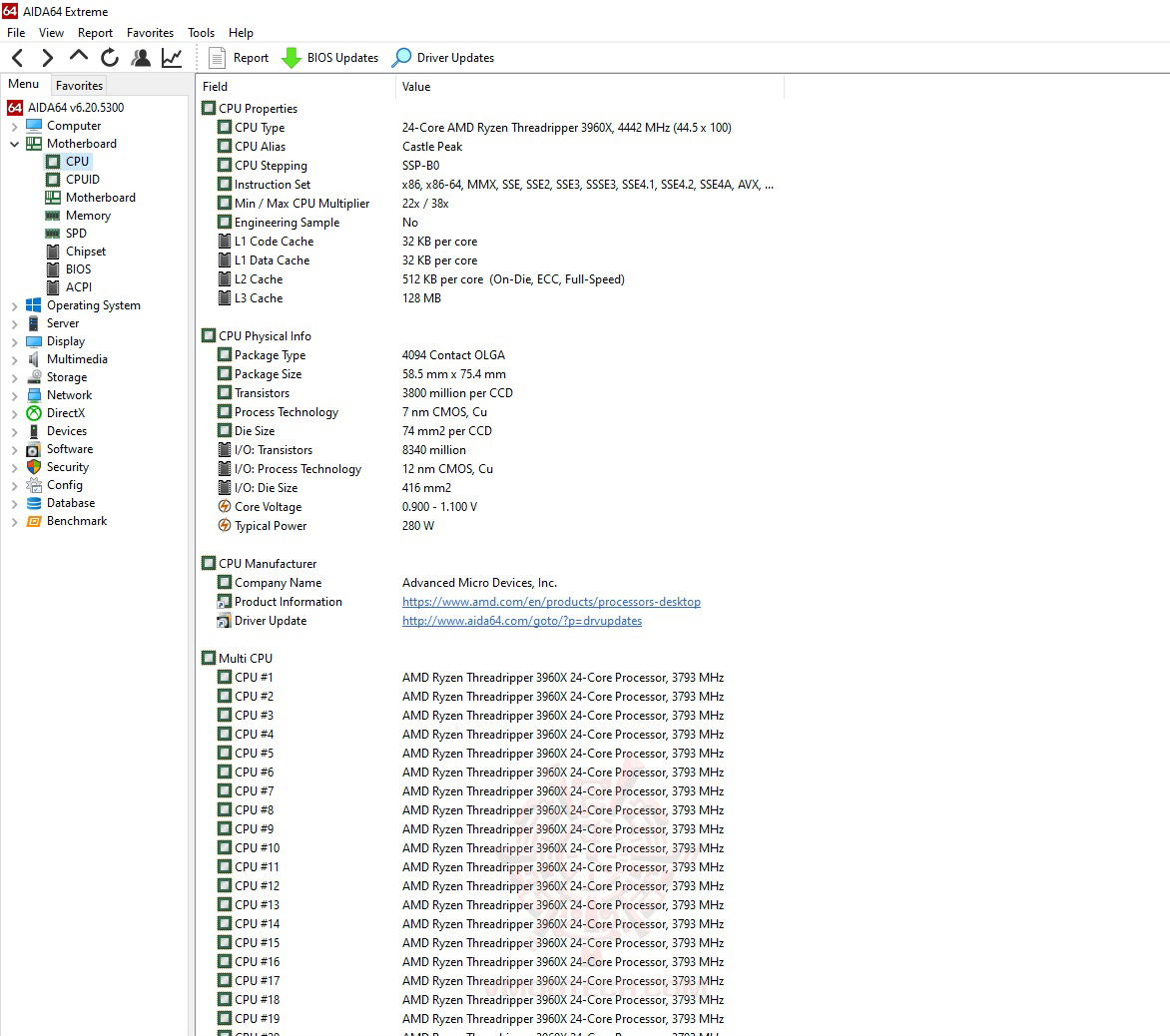Select the CPU #12 row
This screenshot has height=1036, width=1170.
pyautogui.click(x=492, y=886)
